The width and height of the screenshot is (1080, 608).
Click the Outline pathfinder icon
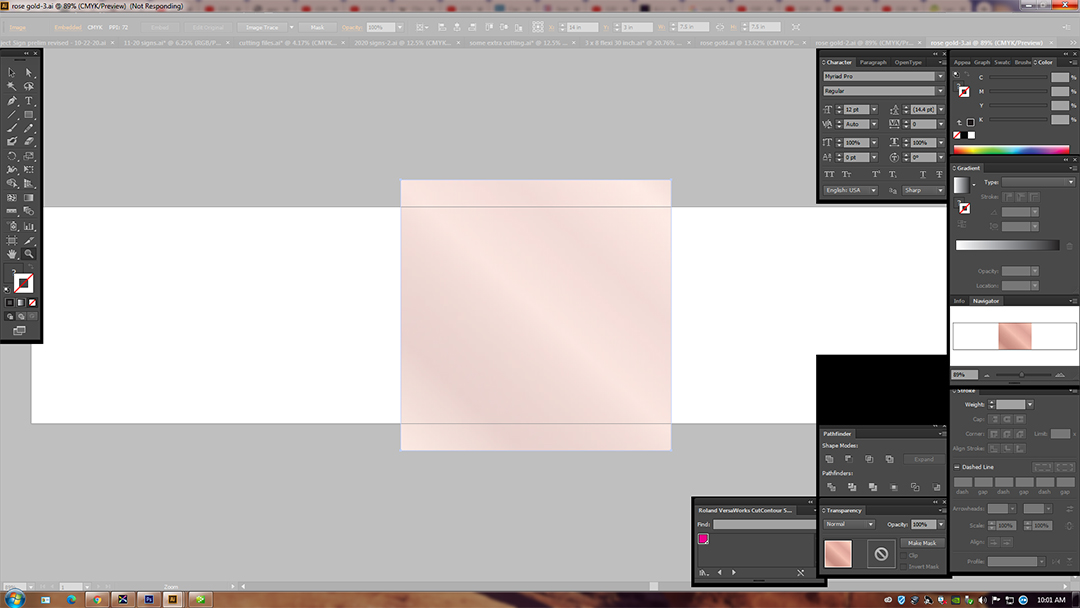click(x=915, y=488)
